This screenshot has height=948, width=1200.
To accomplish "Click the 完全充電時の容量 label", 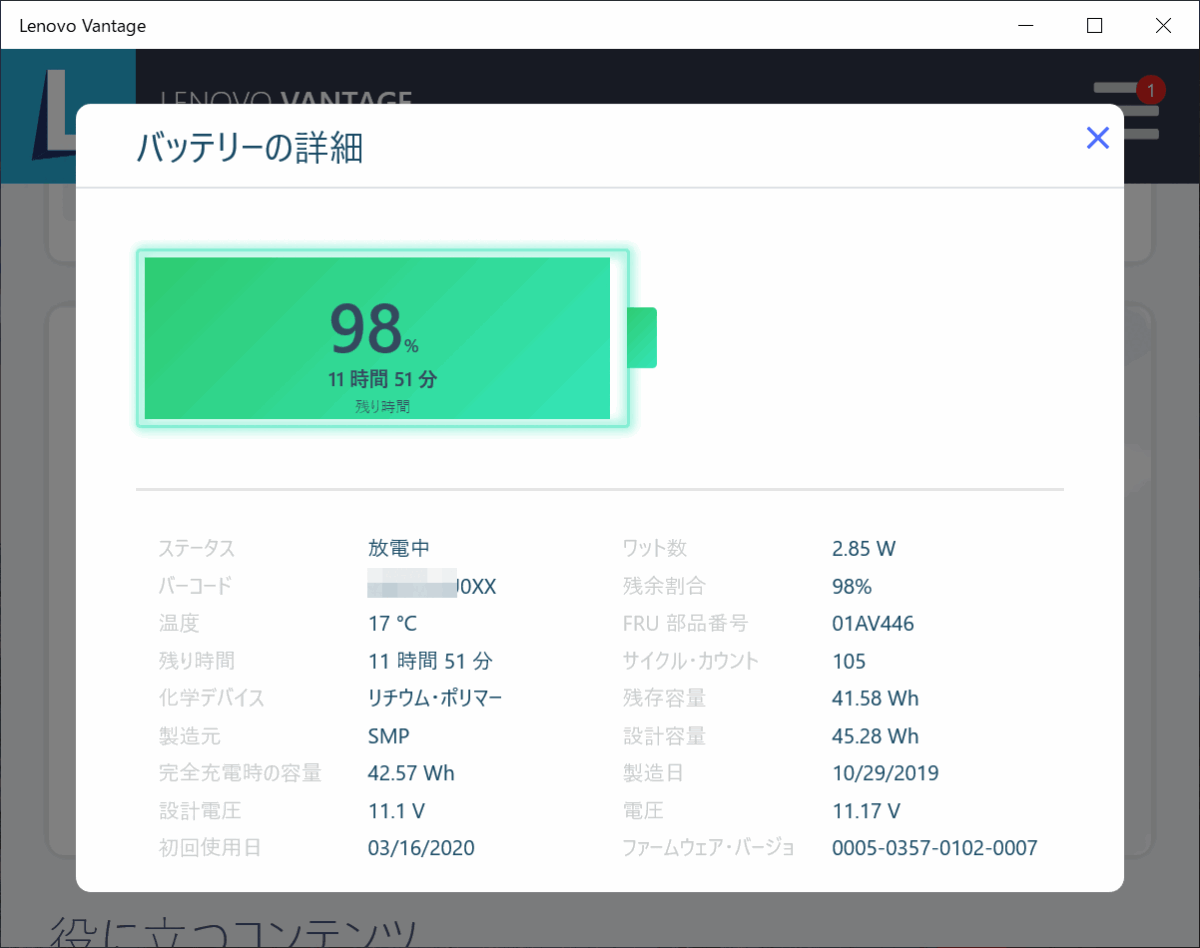I will [240, 773].
